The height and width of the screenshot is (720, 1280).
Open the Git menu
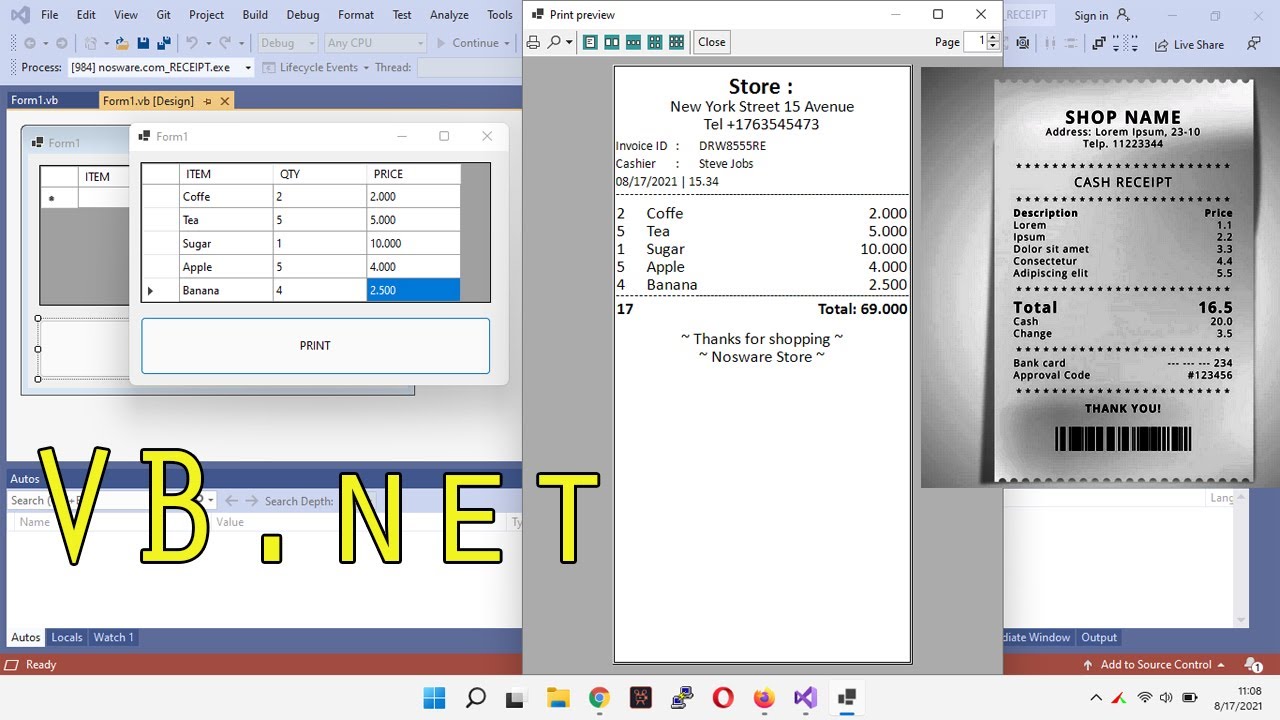point(164,15)
